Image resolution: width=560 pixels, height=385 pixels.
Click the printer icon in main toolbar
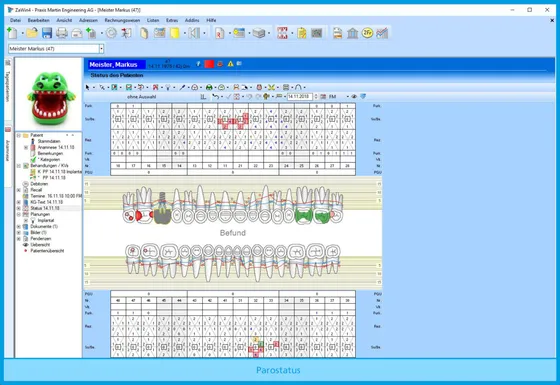[x=62, y=33]
